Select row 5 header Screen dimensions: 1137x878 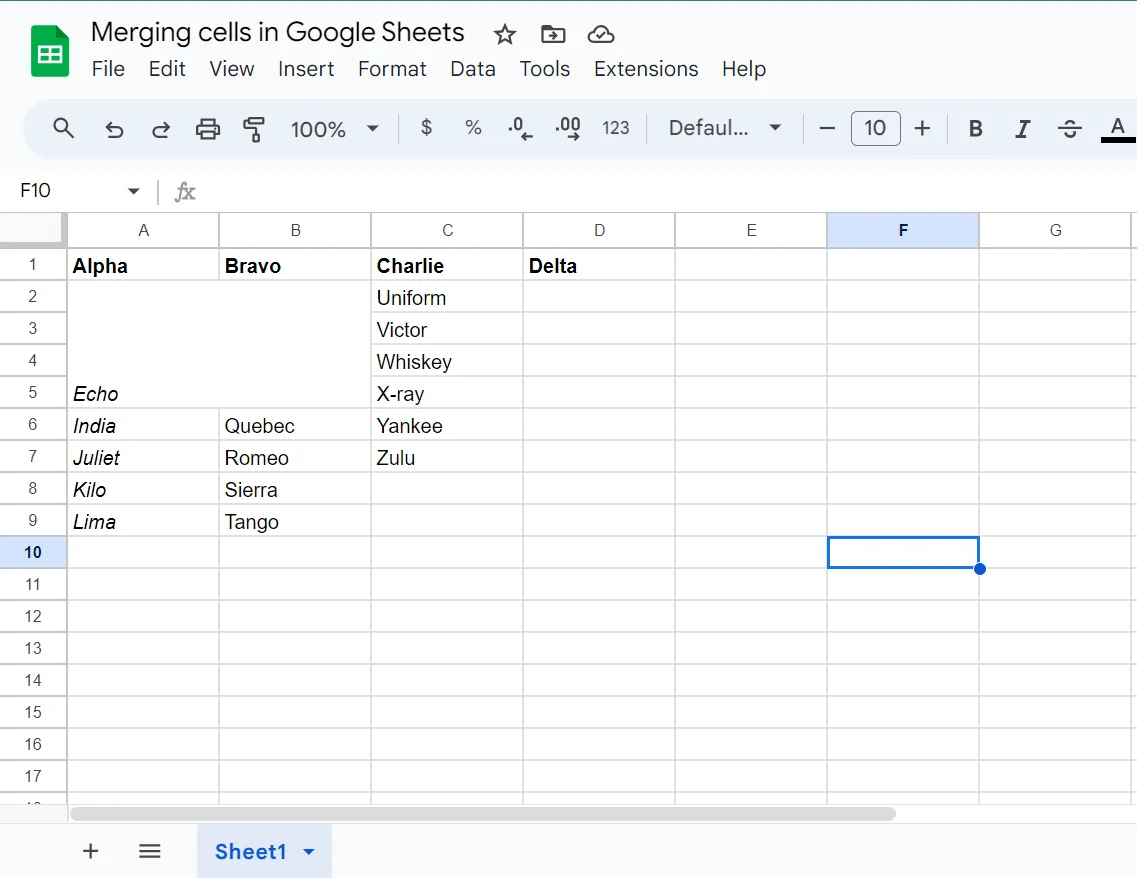[33, 392]
